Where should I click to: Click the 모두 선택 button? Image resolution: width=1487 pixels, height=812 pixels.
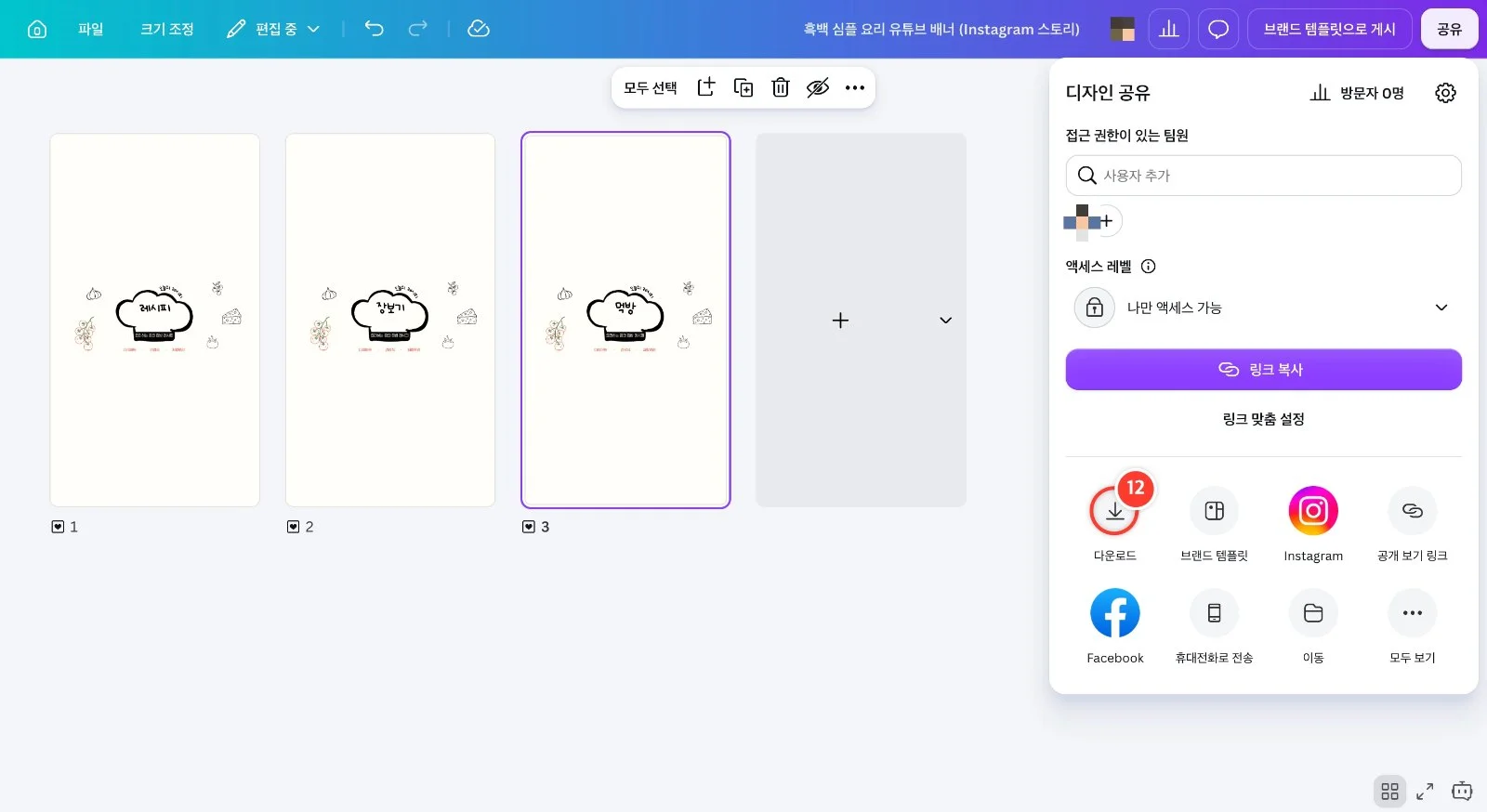point(651,87)
